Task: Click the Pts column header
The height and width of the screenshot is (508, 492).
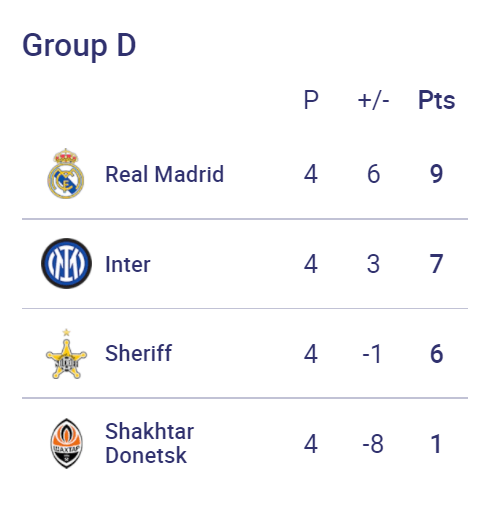Action: click(436, 100)
